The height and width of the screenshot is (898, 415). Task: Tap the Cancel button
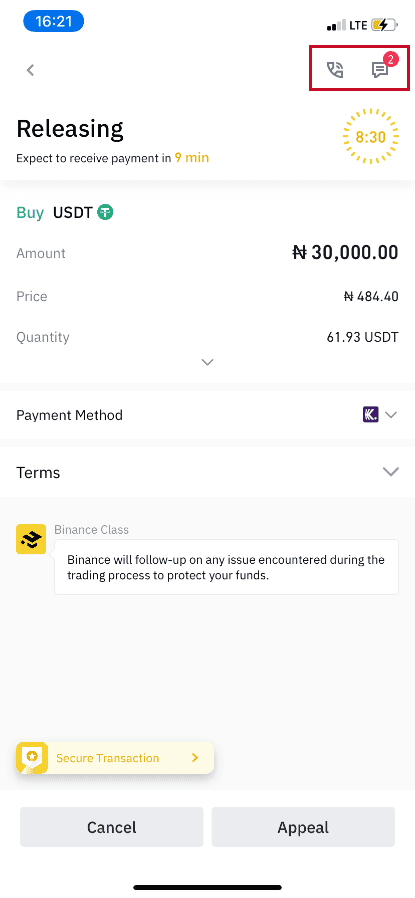[x=112, y=827]
